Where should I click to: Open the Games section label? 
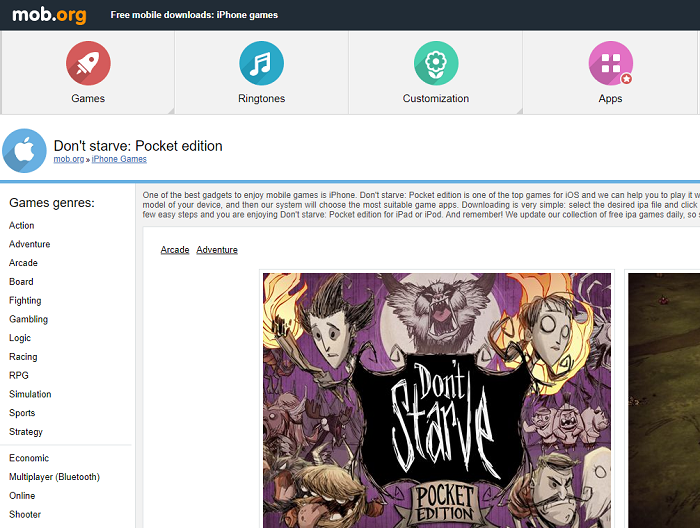(x=88, y=99)
